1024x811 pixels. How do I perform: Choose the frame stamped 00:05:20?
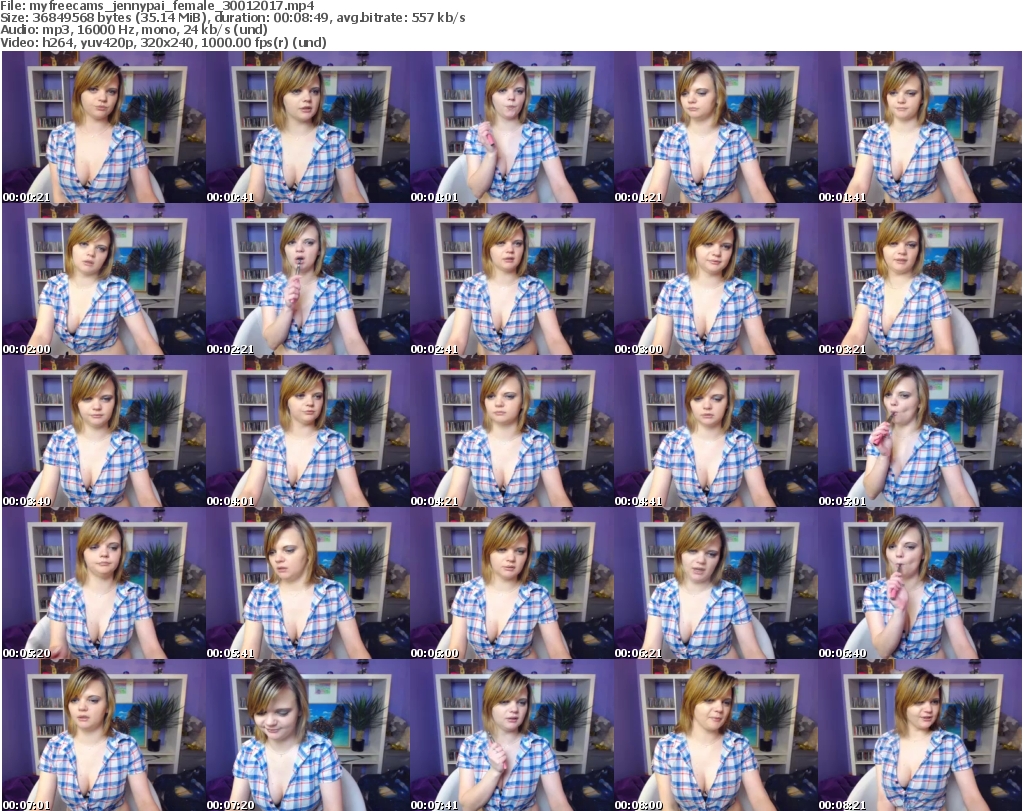104,583
